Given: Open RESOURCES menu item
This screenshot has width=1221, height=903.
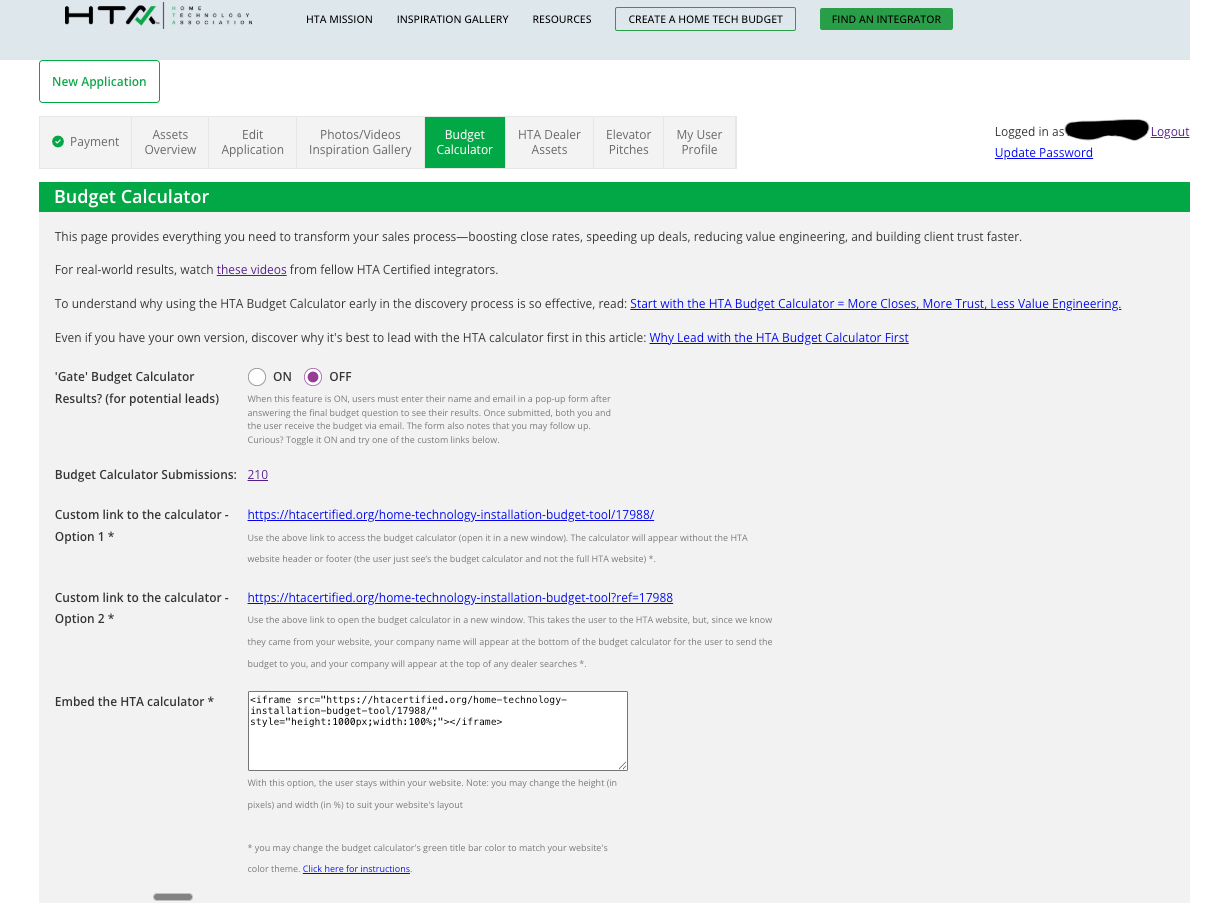Looking at the screenshot, I should [562, 19].
